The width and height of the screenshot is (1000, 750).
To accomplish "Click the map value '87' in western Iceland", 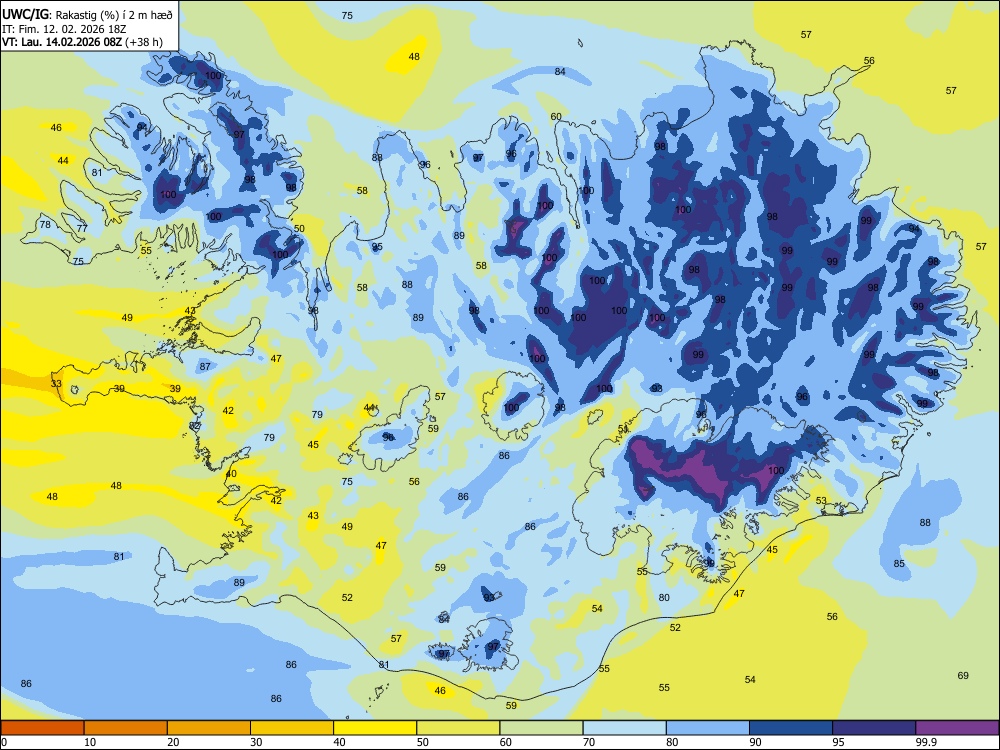I will click(x=205, y=367).
